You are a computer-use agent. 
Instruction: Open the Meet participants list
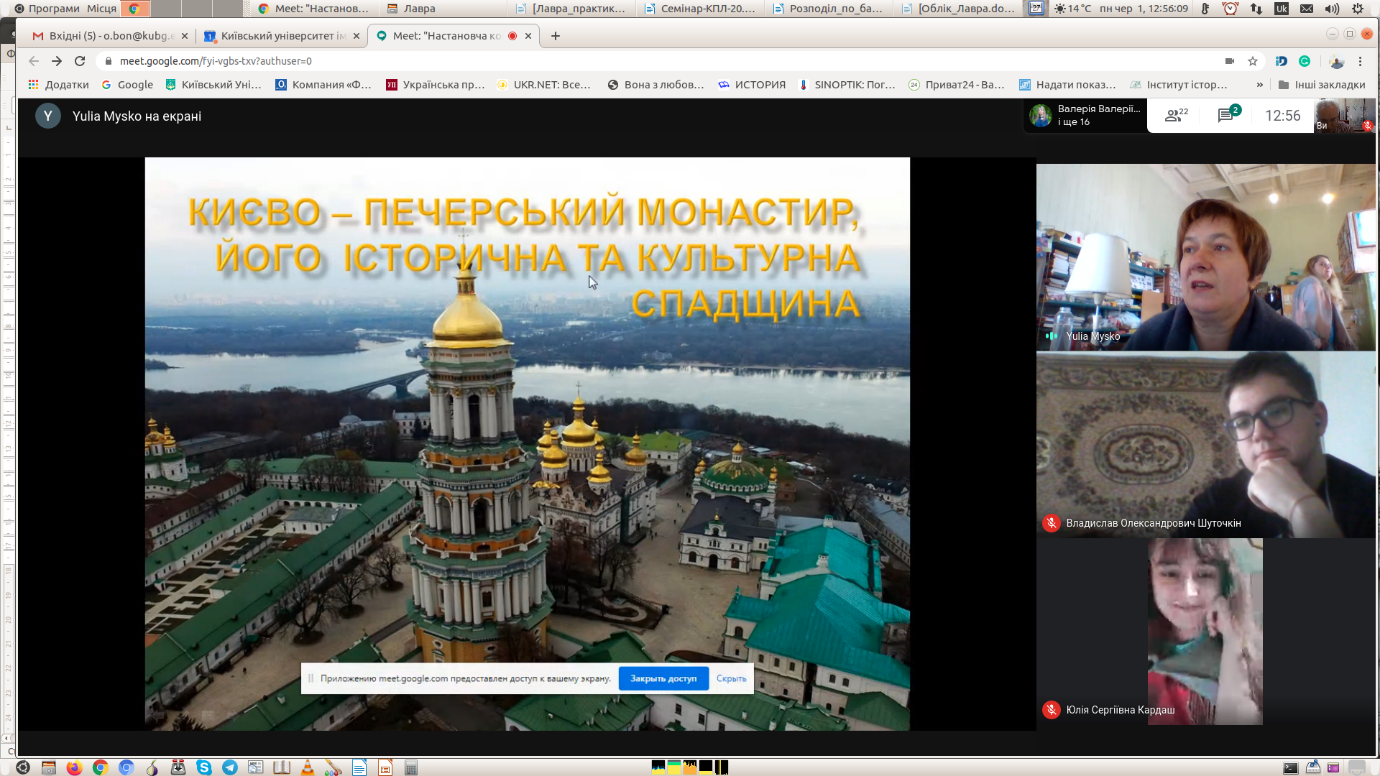coord(1176,116)
